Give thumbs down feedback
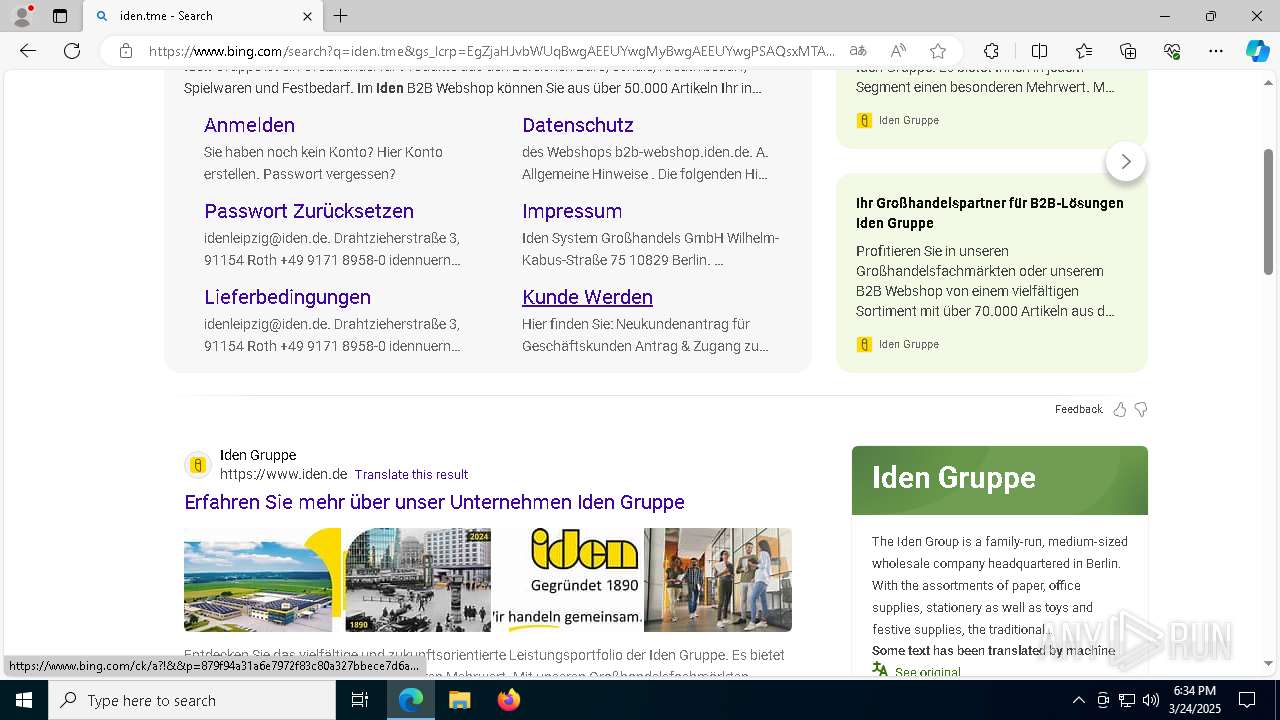 click(1141, 409)
